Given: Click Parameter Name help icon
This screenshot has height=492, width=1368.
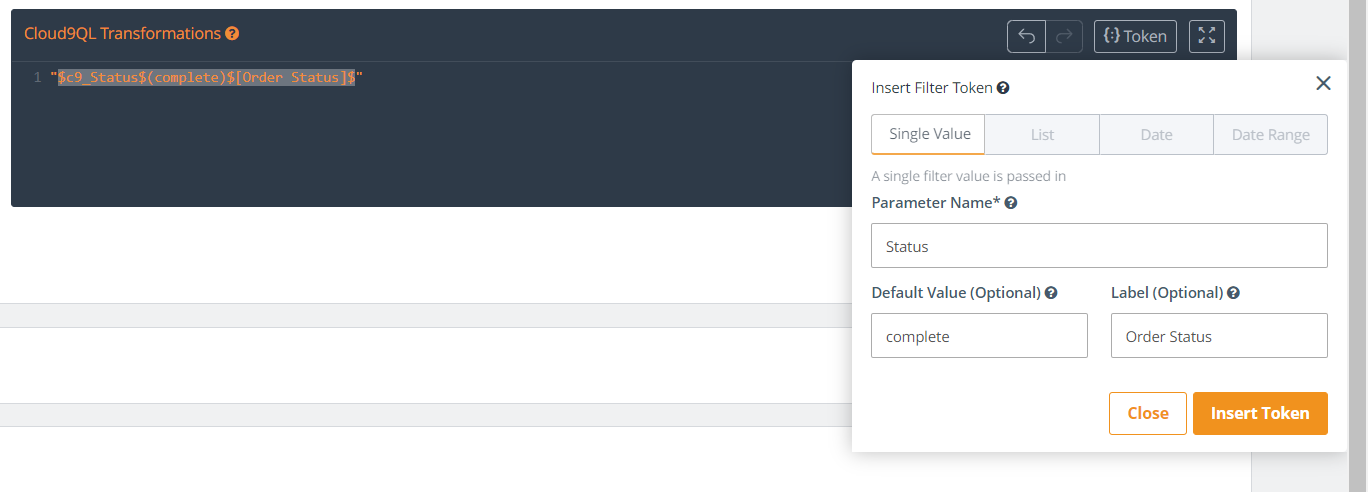Looking at the screenshot, I should (x=1011, y=203).
